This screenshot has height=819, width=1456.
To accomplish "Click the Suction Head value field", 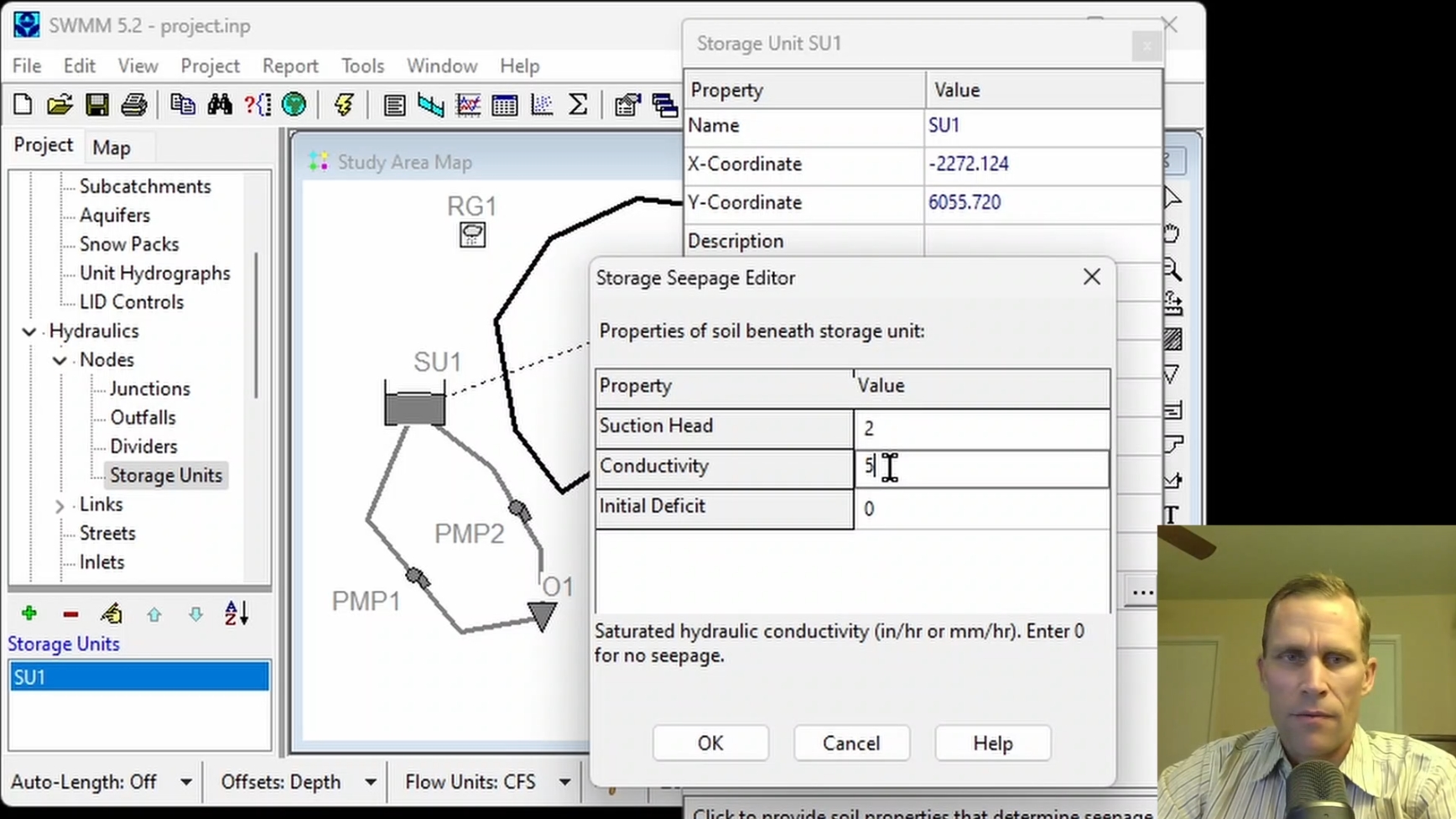I will coord(981,428).
